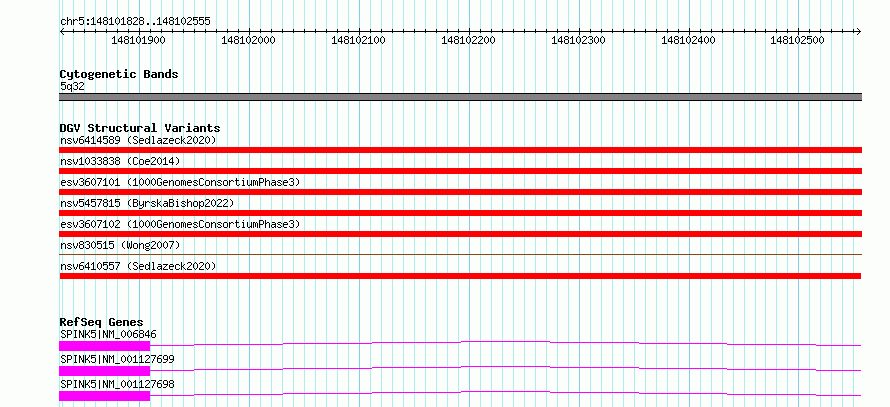Screen dimensions: 890x407
Task: Select the DGV Structural Variants track title
Action: pyautogui.click(x=140, y=128)
